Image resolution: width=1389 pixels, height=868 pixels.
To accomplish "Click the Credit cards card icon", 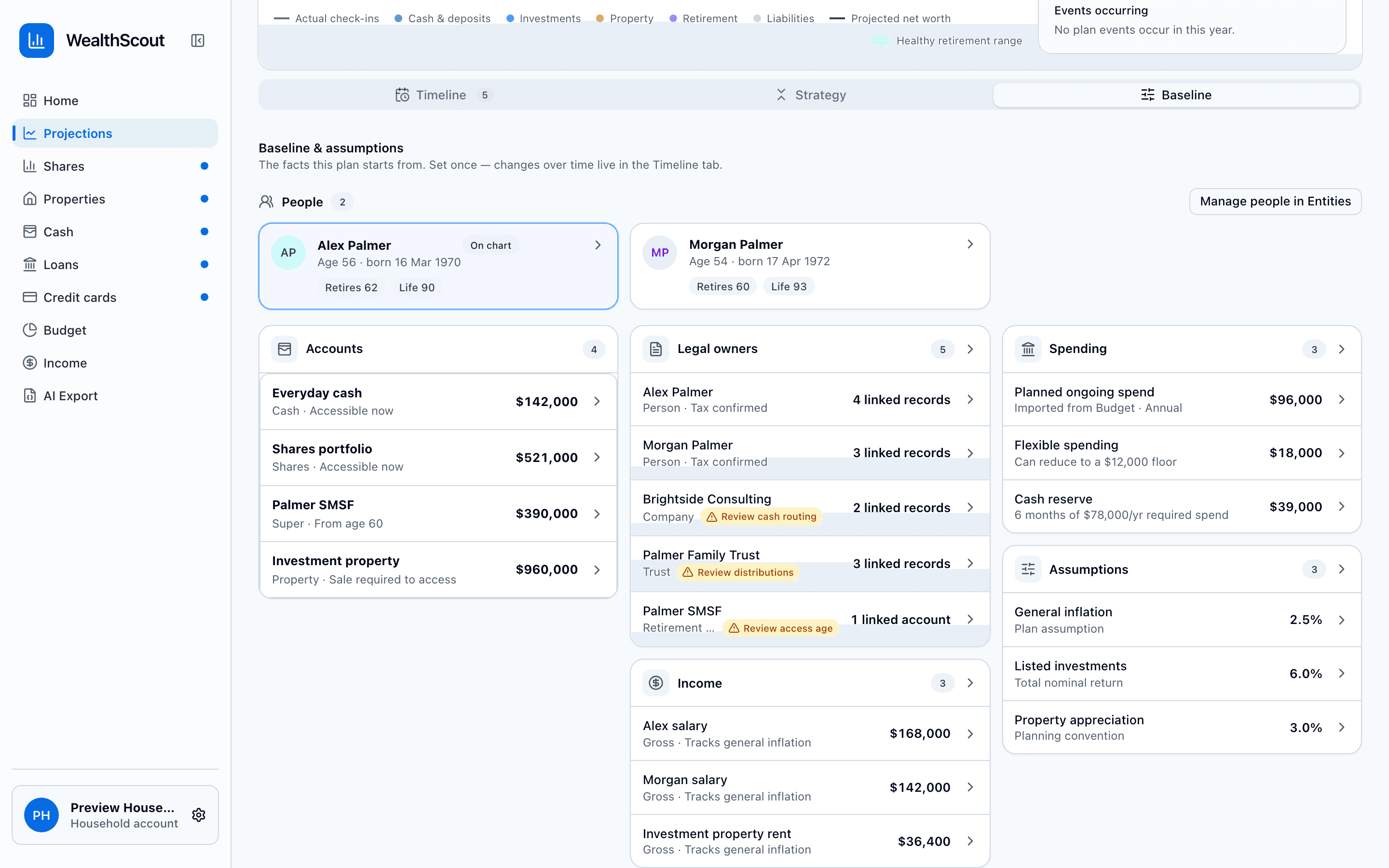I will (x=30, y=297).
